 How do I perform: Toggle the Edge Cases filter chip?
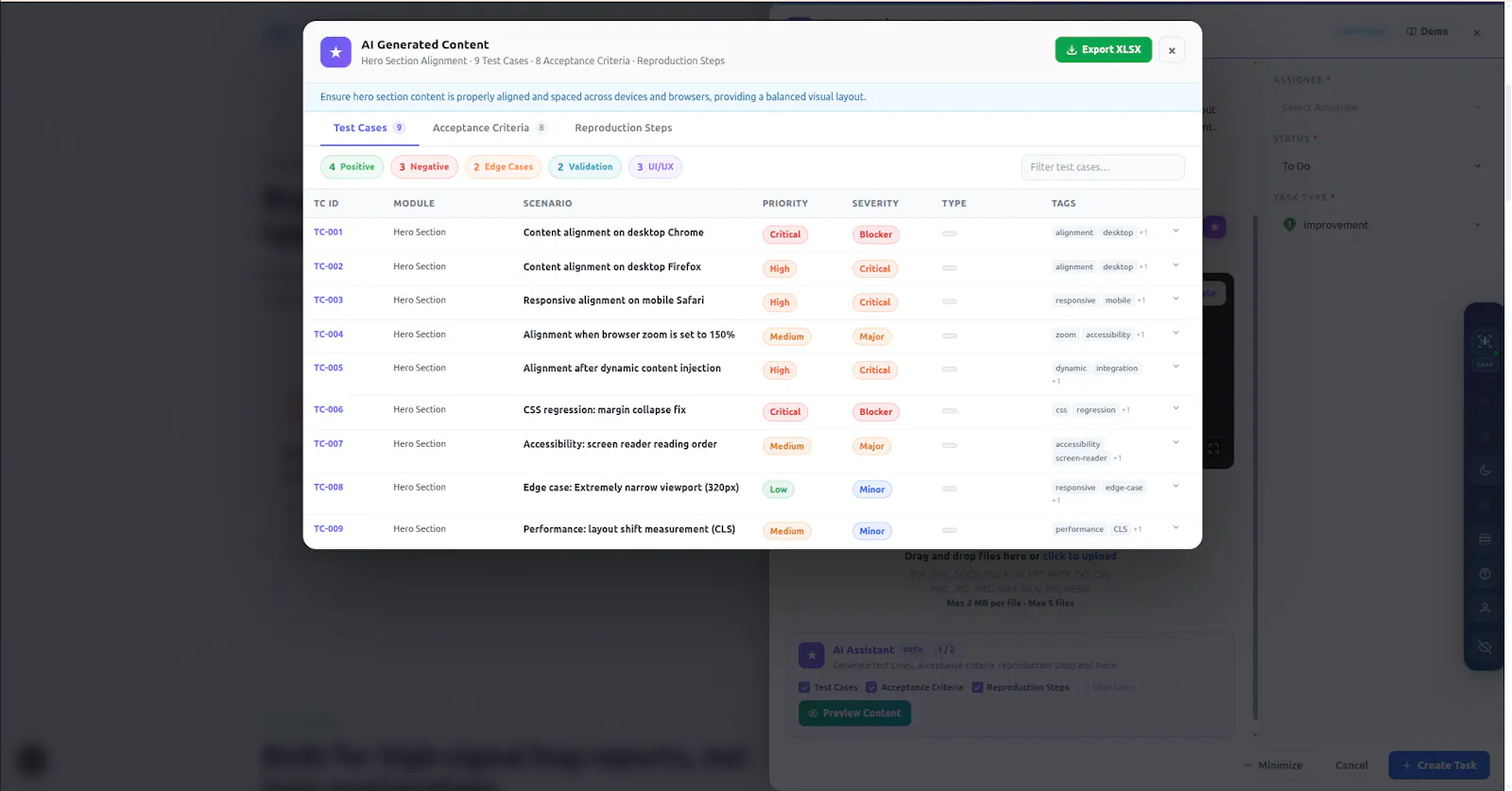tap(503, 167)
